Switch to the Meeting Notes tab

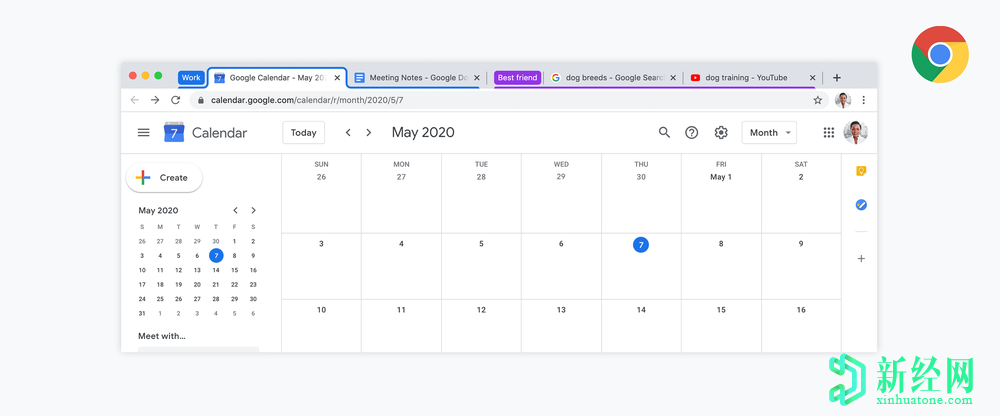[x=418, y=77]
